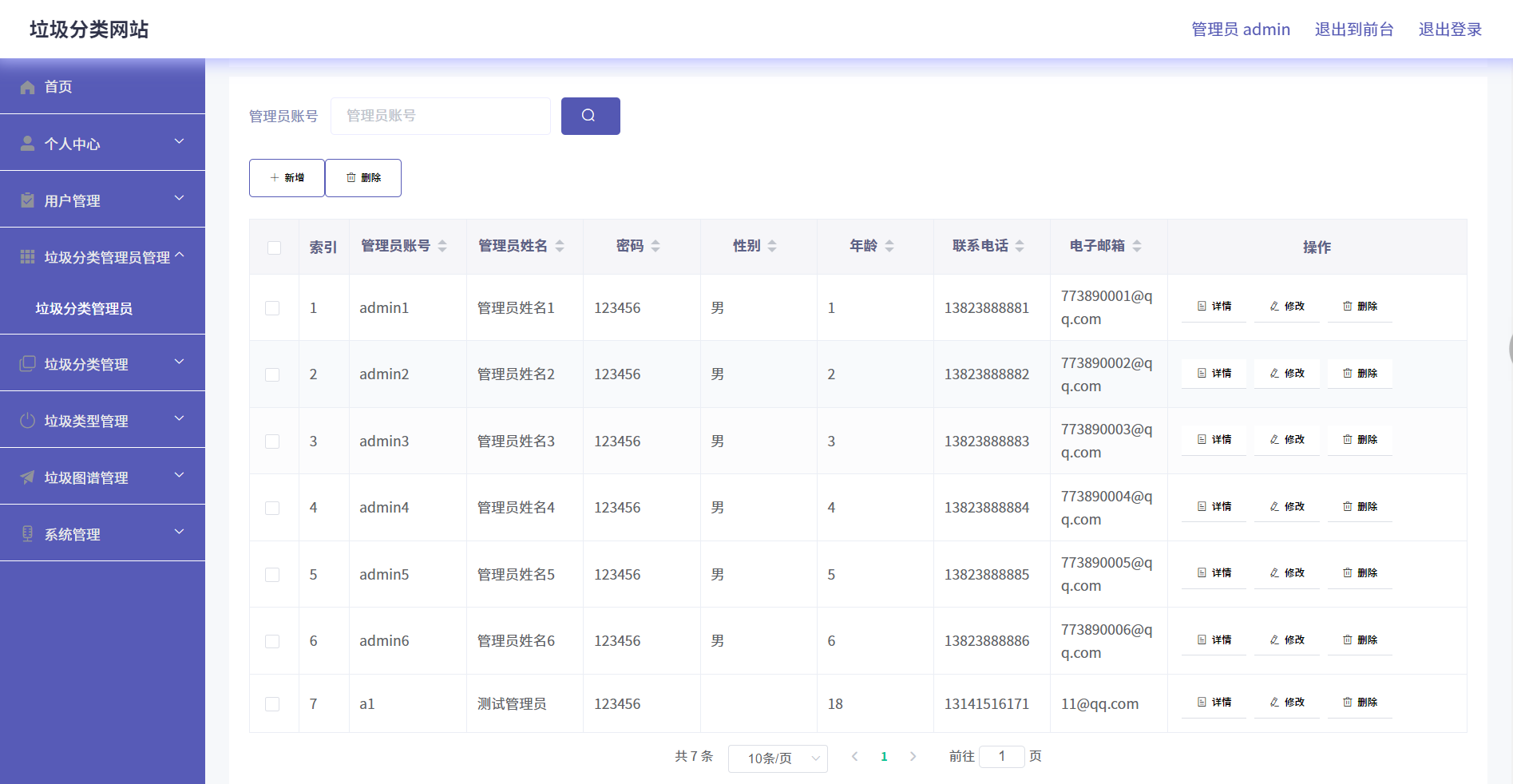Expand 垃圾类型管理 menu chevron
The image size is (1513, 784).
(179, 418)
